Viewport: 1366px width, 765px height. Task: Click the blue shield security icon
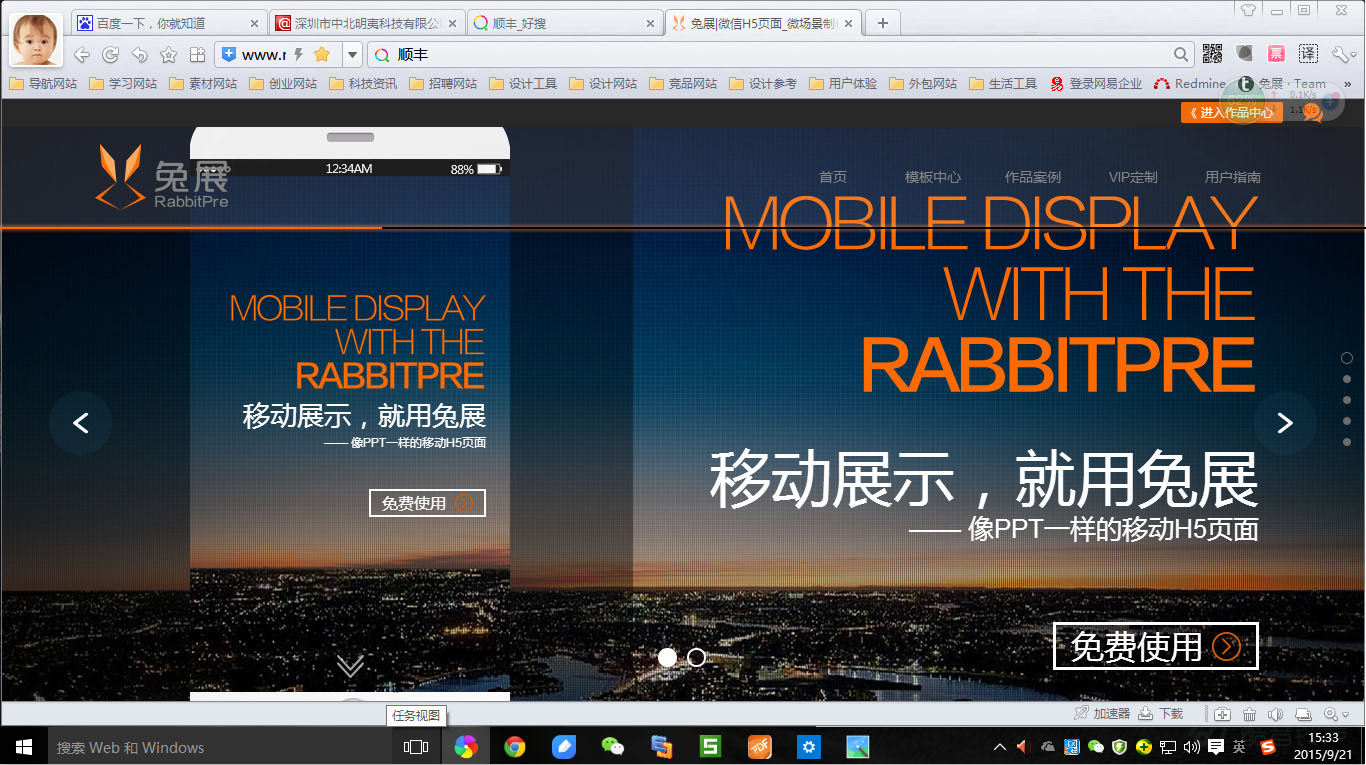(x=229, y=54)
